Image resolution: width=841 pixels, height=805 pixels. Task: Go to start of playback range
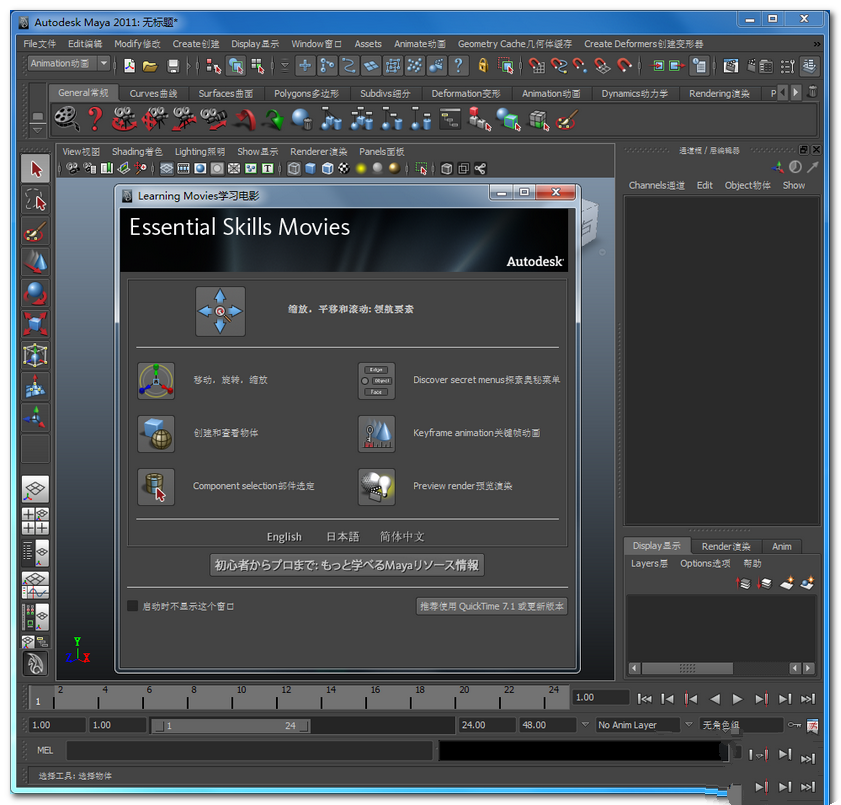644,699
